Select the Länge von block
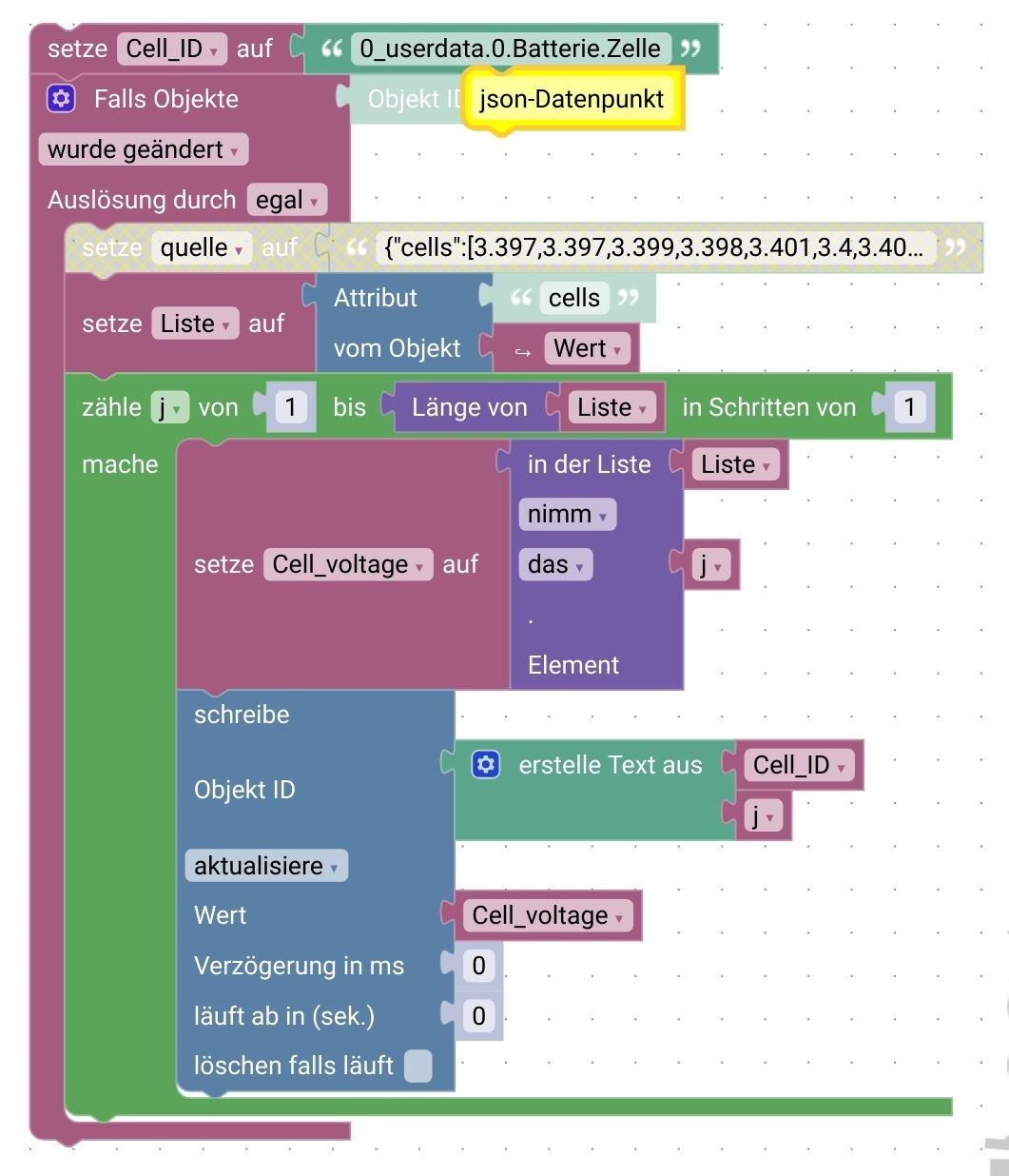Viewport: 1009px width, 1176px height. click(x=470, y=407)
